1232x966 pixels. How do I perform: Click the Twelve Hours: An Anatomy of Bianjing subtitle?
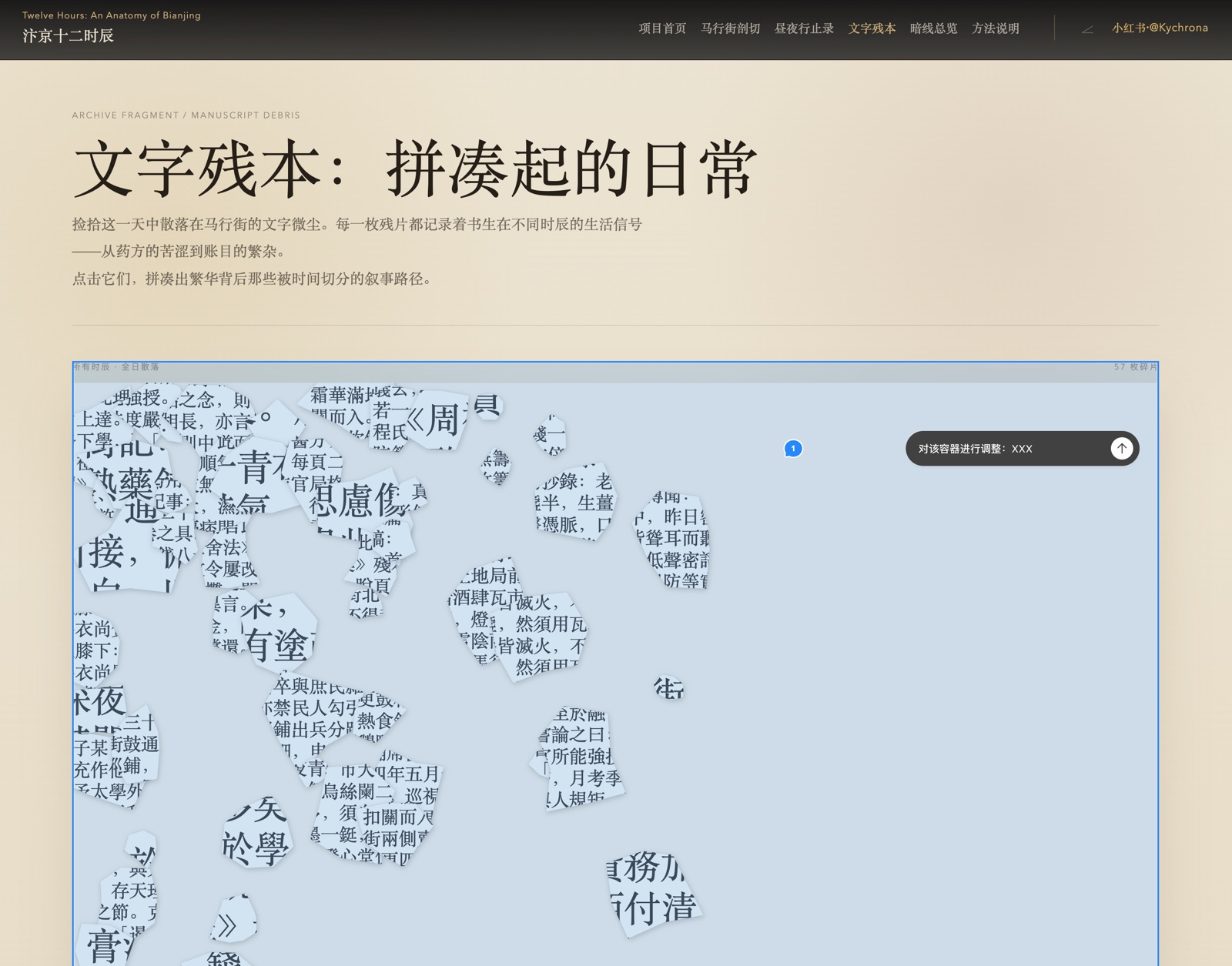(112, 15)
